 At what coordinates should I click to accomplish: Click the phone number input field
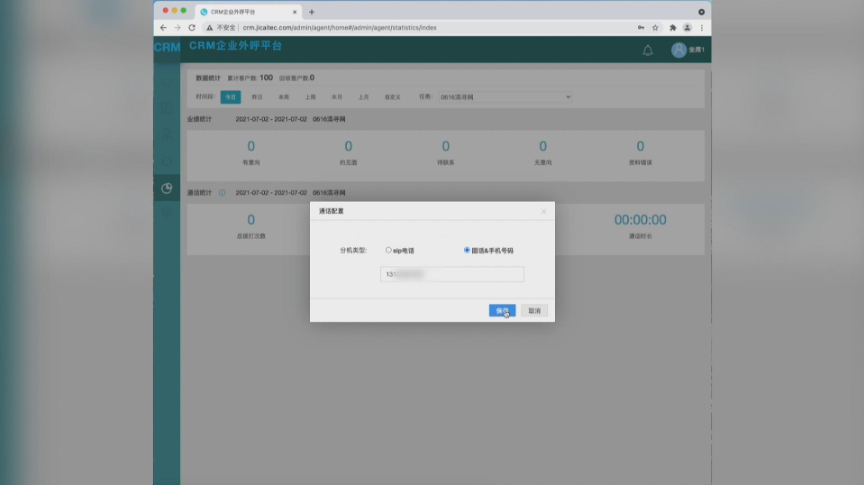(452, 274)
